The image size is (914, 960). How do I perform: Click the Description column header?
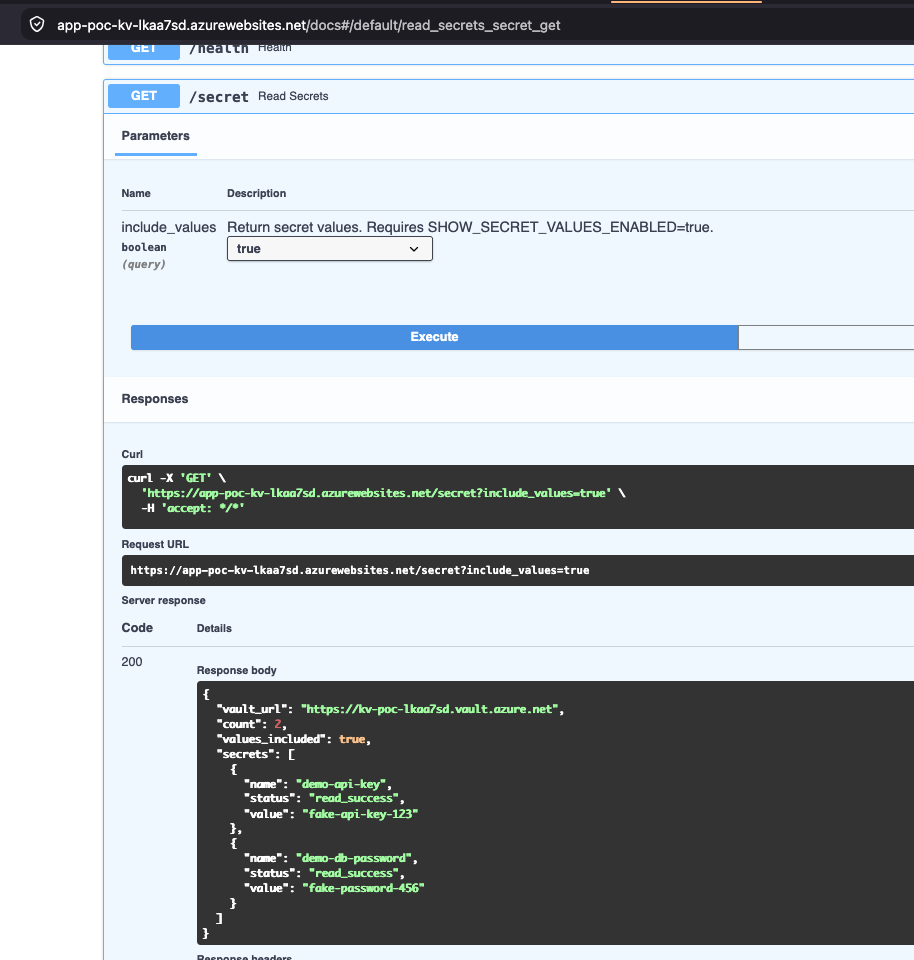[257, 193]
